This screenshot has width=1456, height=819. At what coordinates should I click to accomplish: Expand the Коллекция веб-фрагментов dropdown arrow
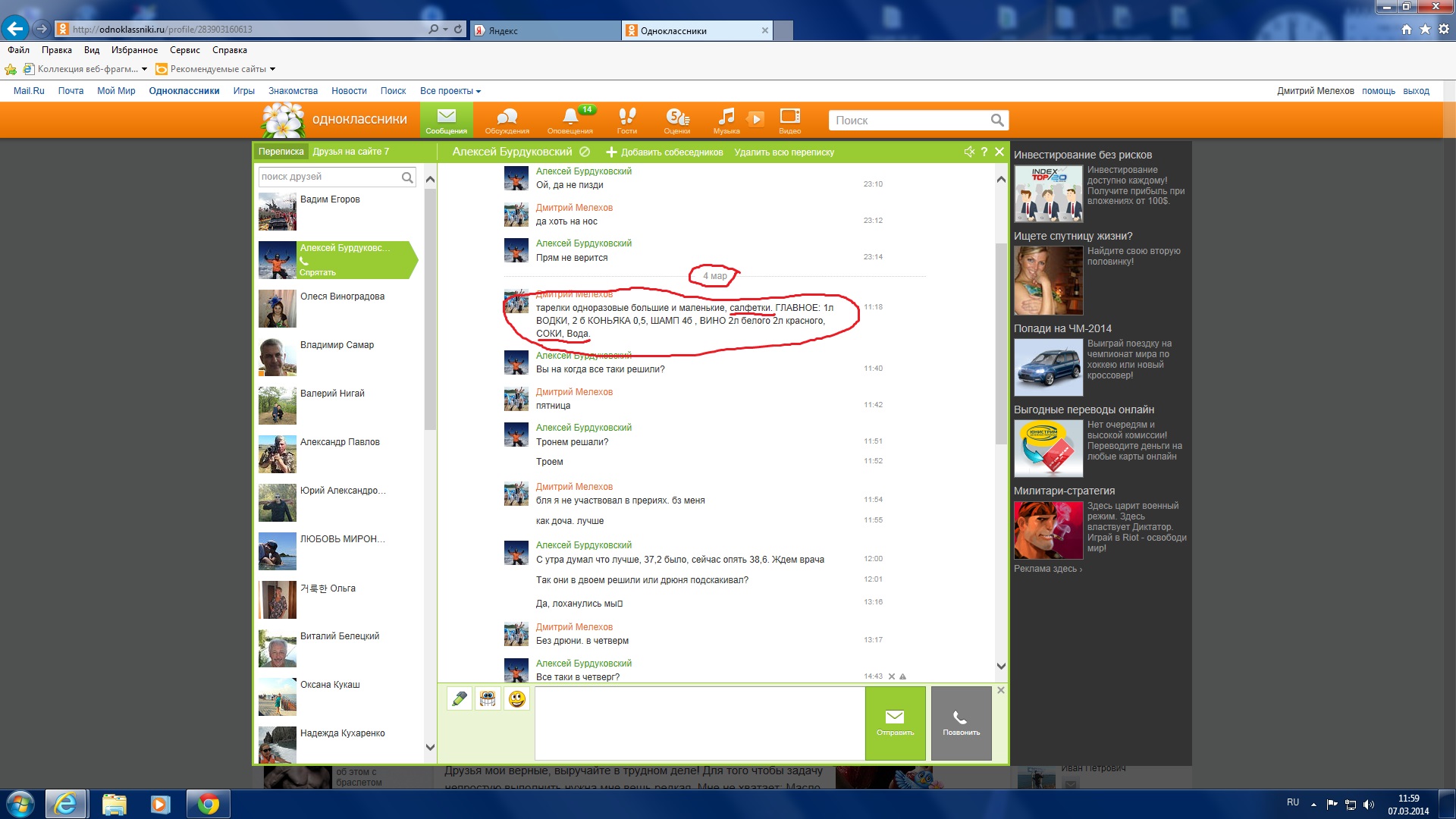coord(144,69)
